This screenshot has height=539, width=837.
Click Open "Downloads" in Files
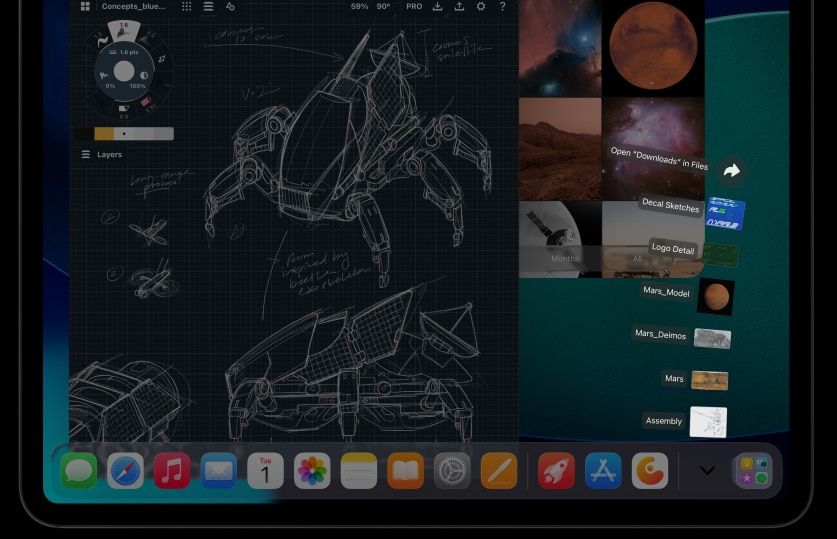pos(731,171)
